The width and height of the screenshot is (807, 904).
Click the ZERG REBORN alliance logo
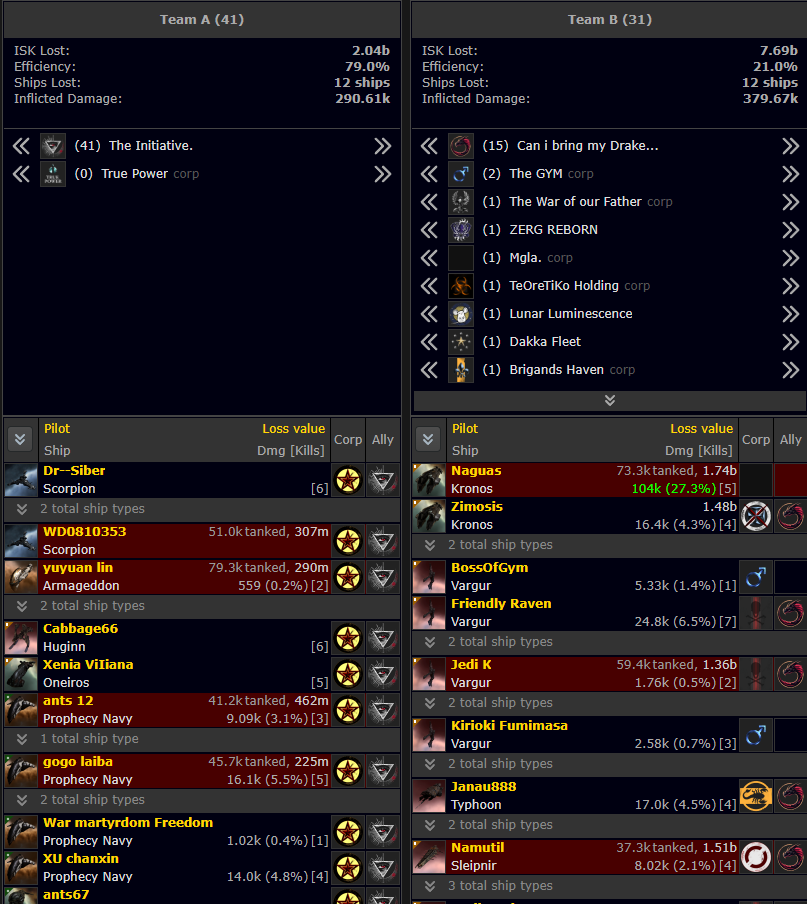tap(461, 230)
